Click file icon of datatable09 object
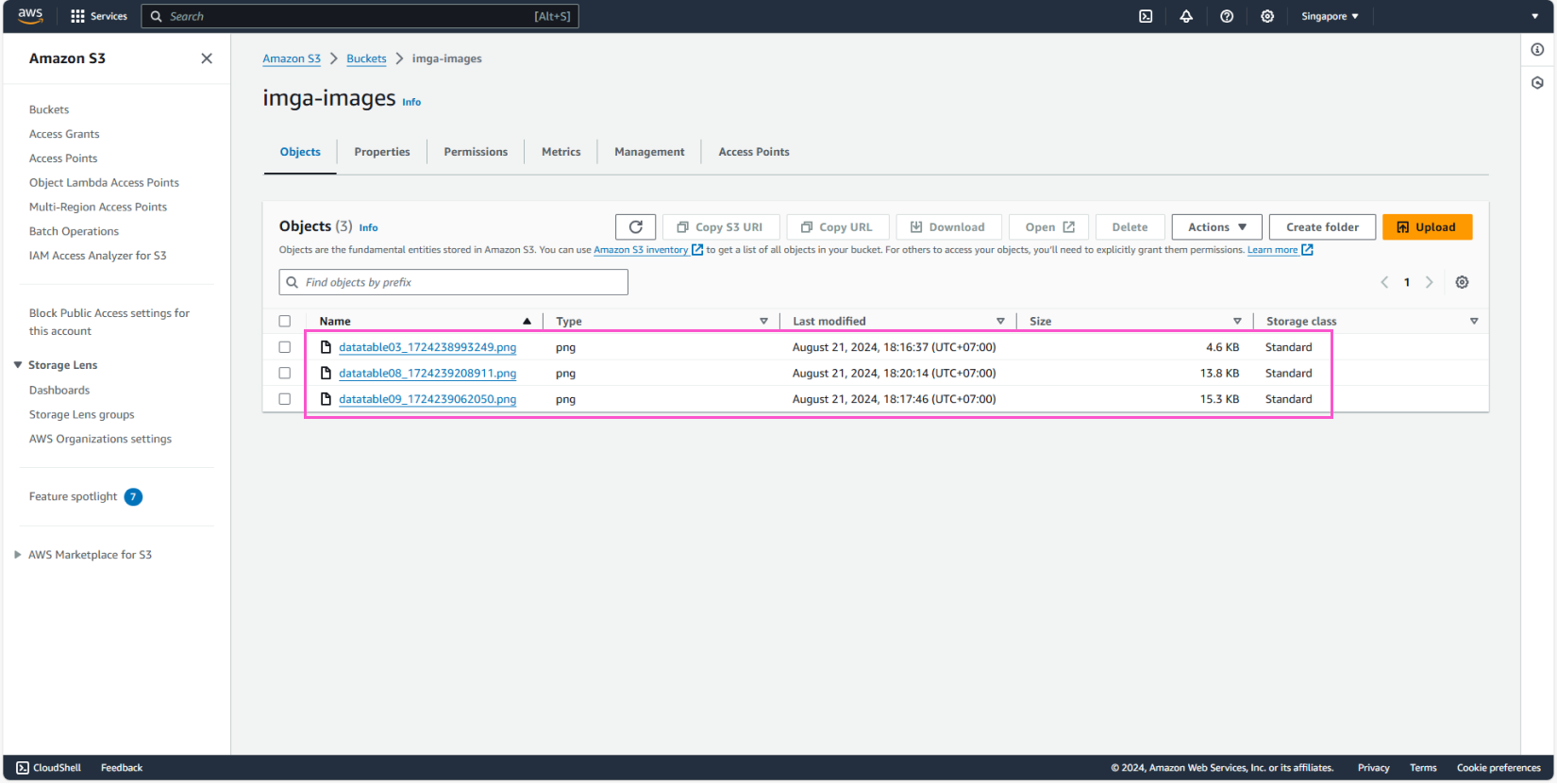Screen dimensions: 1557x784 (x=326, y=399)
